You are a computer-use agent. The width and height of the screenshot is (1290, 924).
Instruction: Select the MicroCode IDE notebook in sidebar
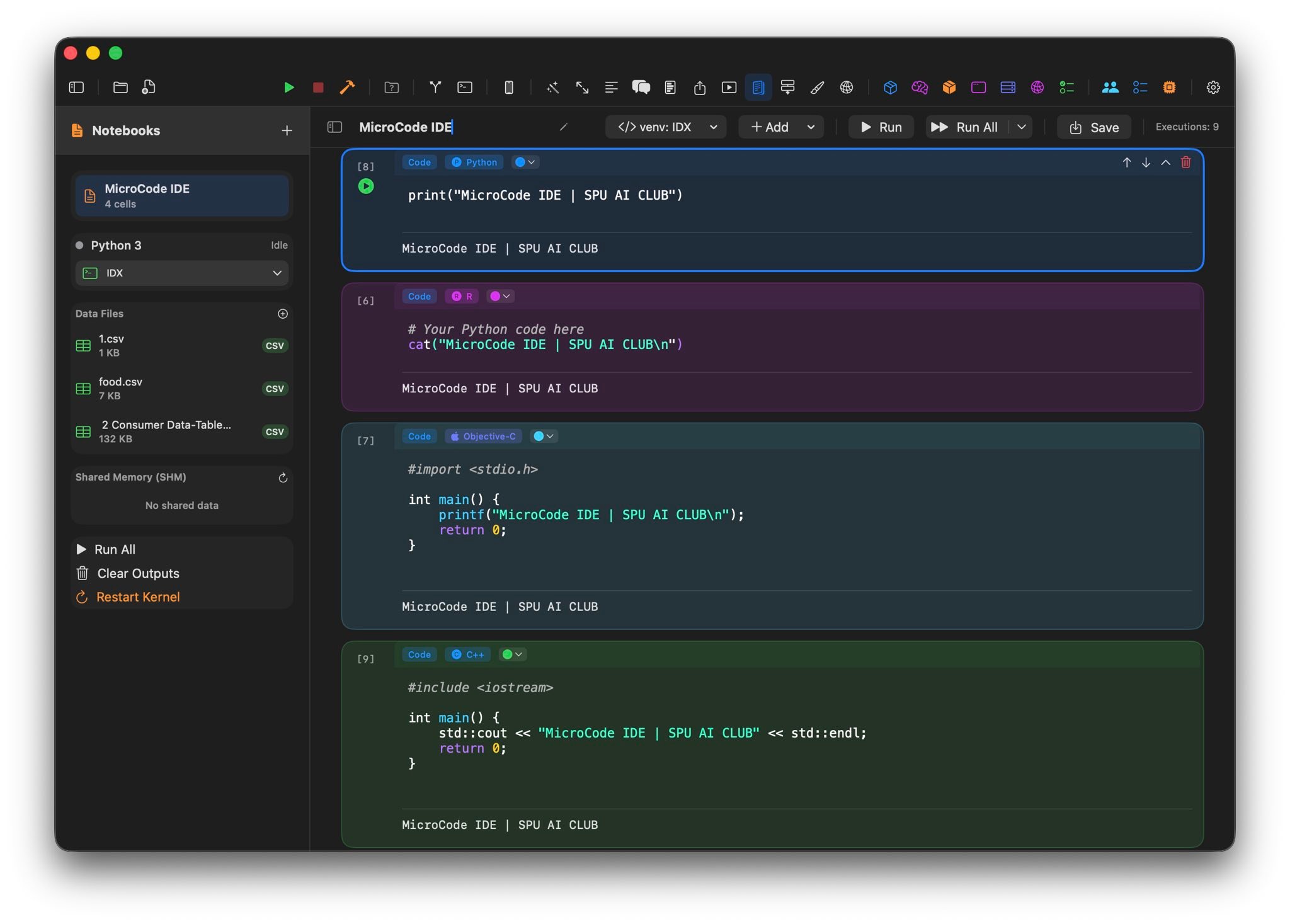point(182,196)
